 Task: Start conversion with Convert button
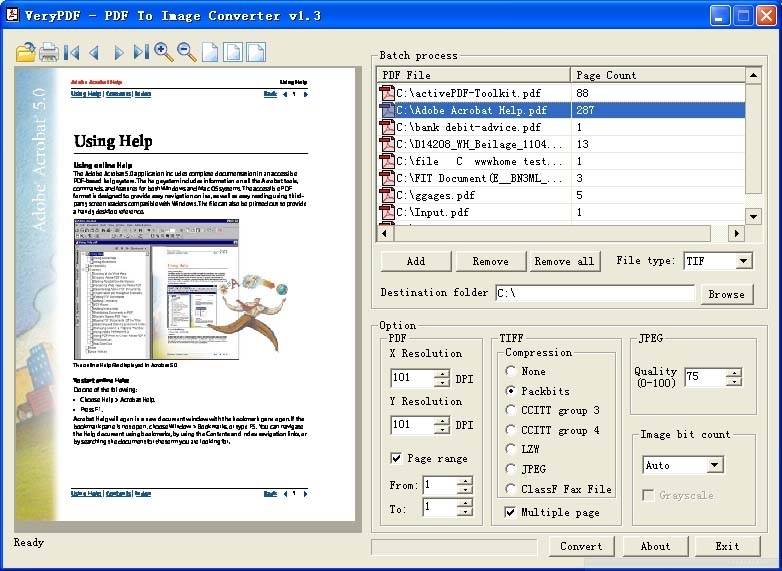tap(582, 546)
